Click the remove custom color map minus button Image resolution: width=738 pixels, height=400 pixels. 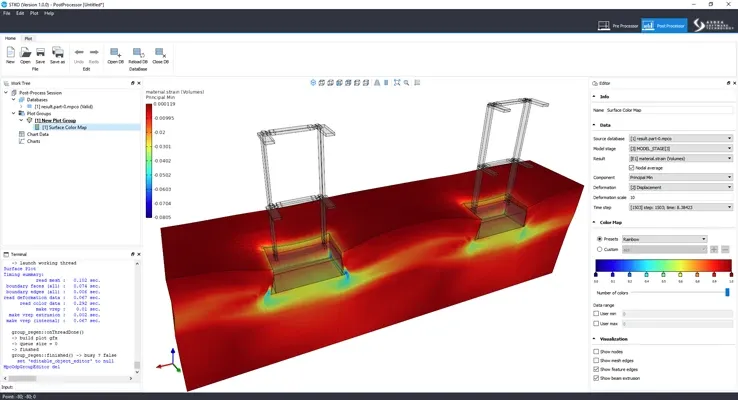point(725,249)
